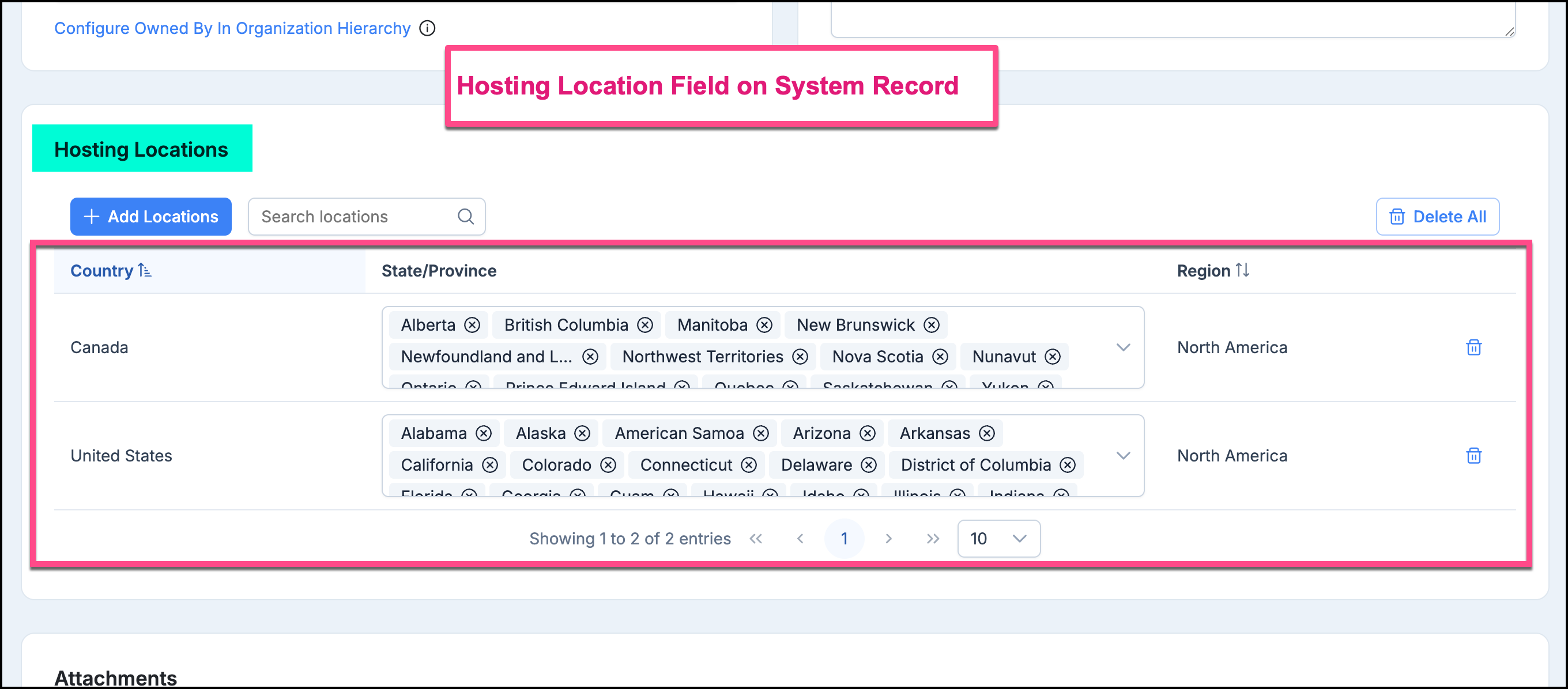Expand Canada State/Province dropdown
Image resolution: width=1568 pixels, height=689 pixels.
click(x=1123, y=347)
